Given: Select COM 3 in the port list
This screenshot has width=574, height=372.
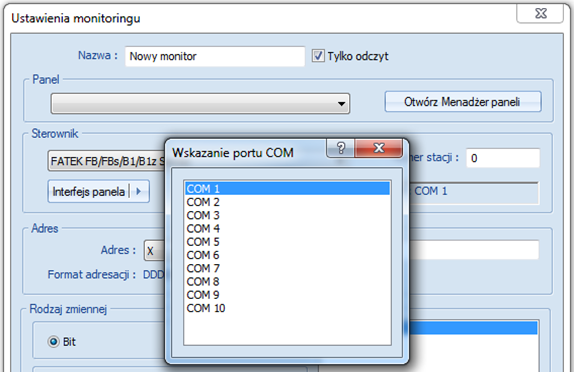Looking at the screenshot, I should click(287, 215).
